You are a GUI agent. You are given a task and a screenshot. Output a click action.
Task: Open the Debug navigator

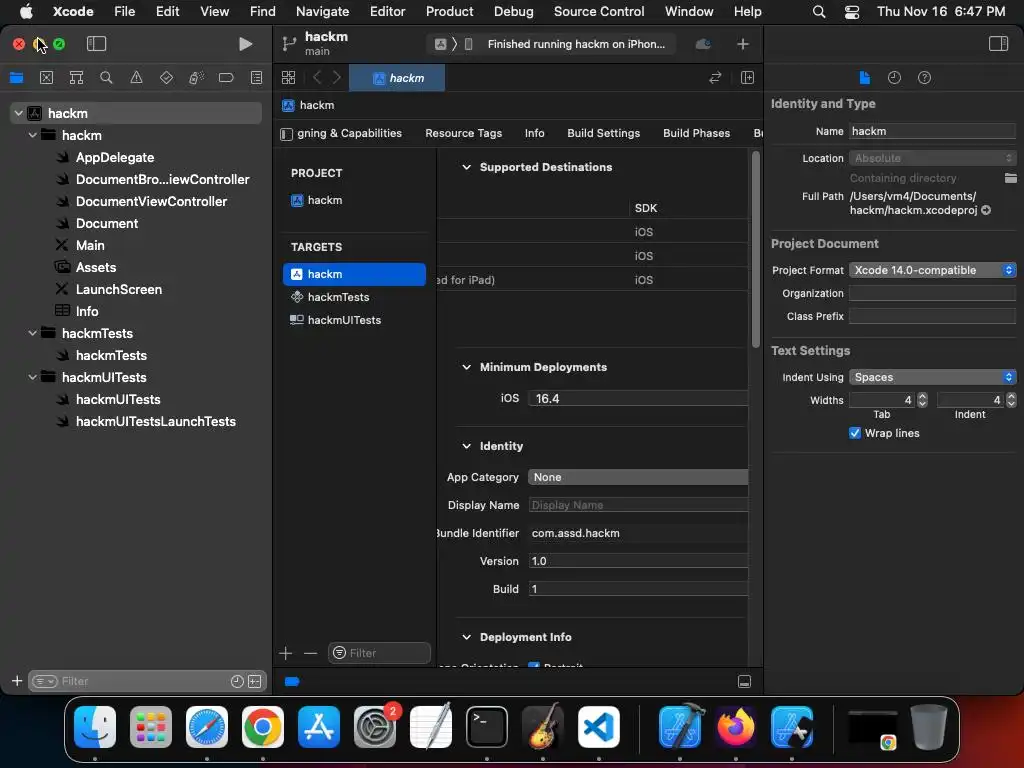pos(196,78)
